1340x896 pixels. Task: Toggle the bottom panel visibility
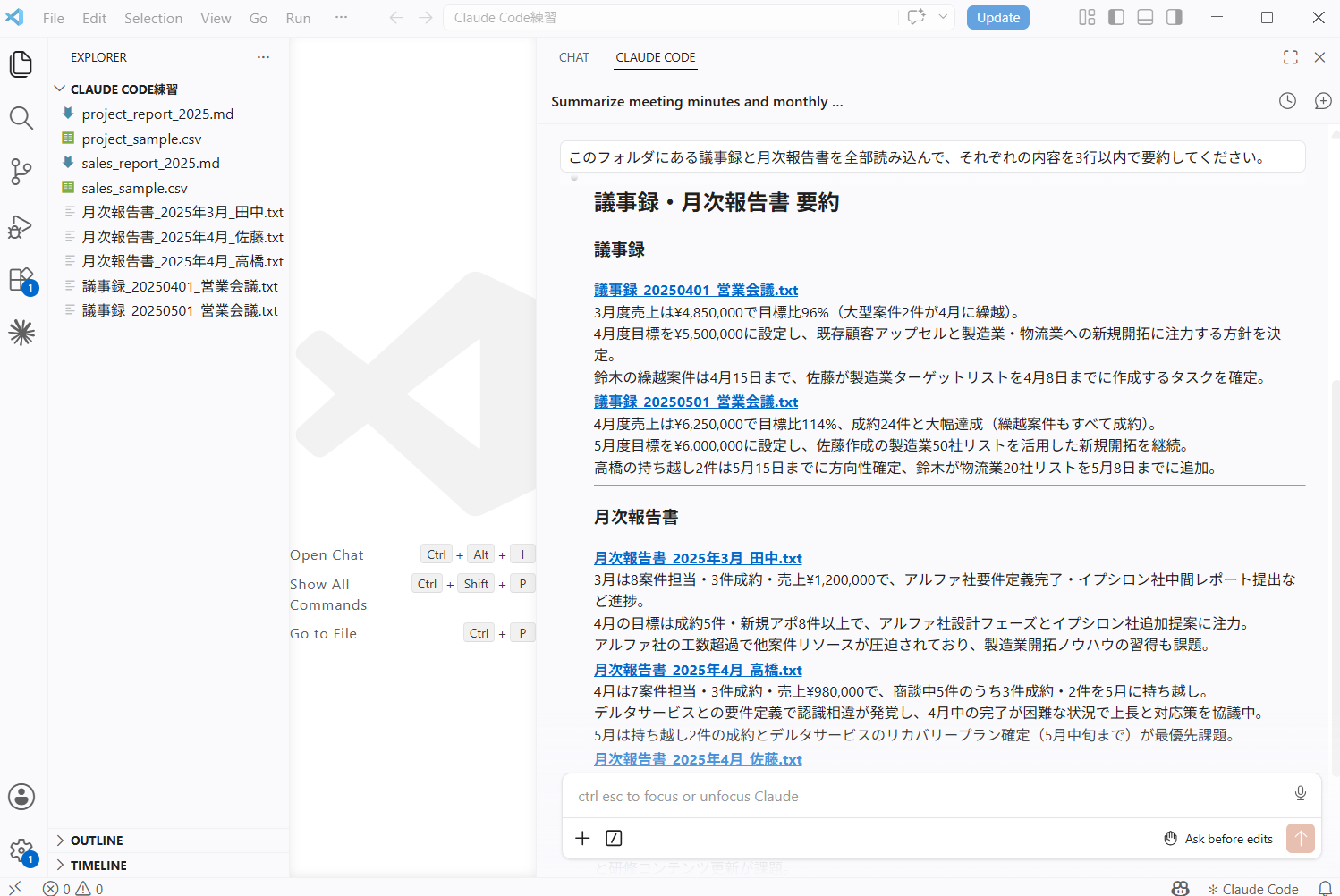tap(1145, 17)
